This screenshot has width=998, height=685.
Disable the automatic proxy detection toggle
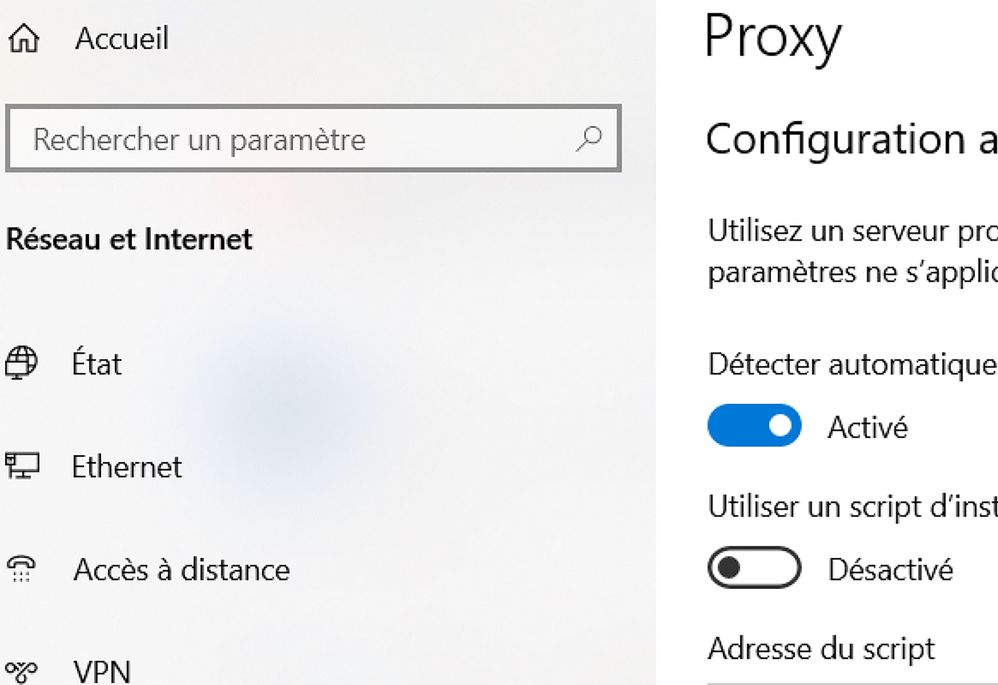click(x=754, y=427)
